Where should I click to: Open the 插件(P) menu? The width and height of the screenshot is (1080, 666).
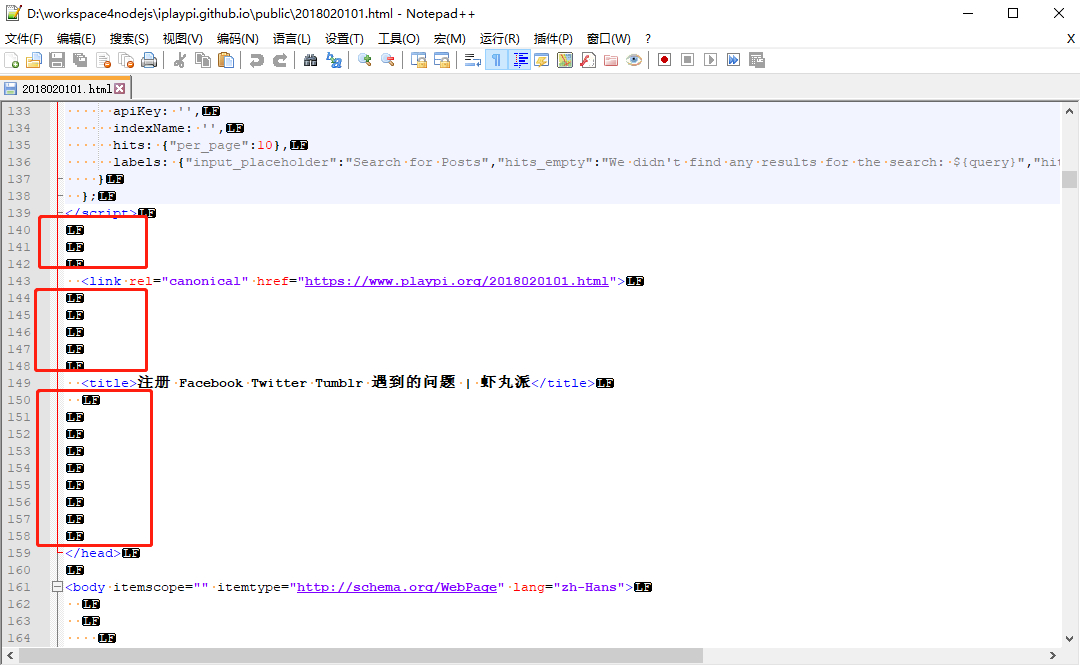pos(553,39)
